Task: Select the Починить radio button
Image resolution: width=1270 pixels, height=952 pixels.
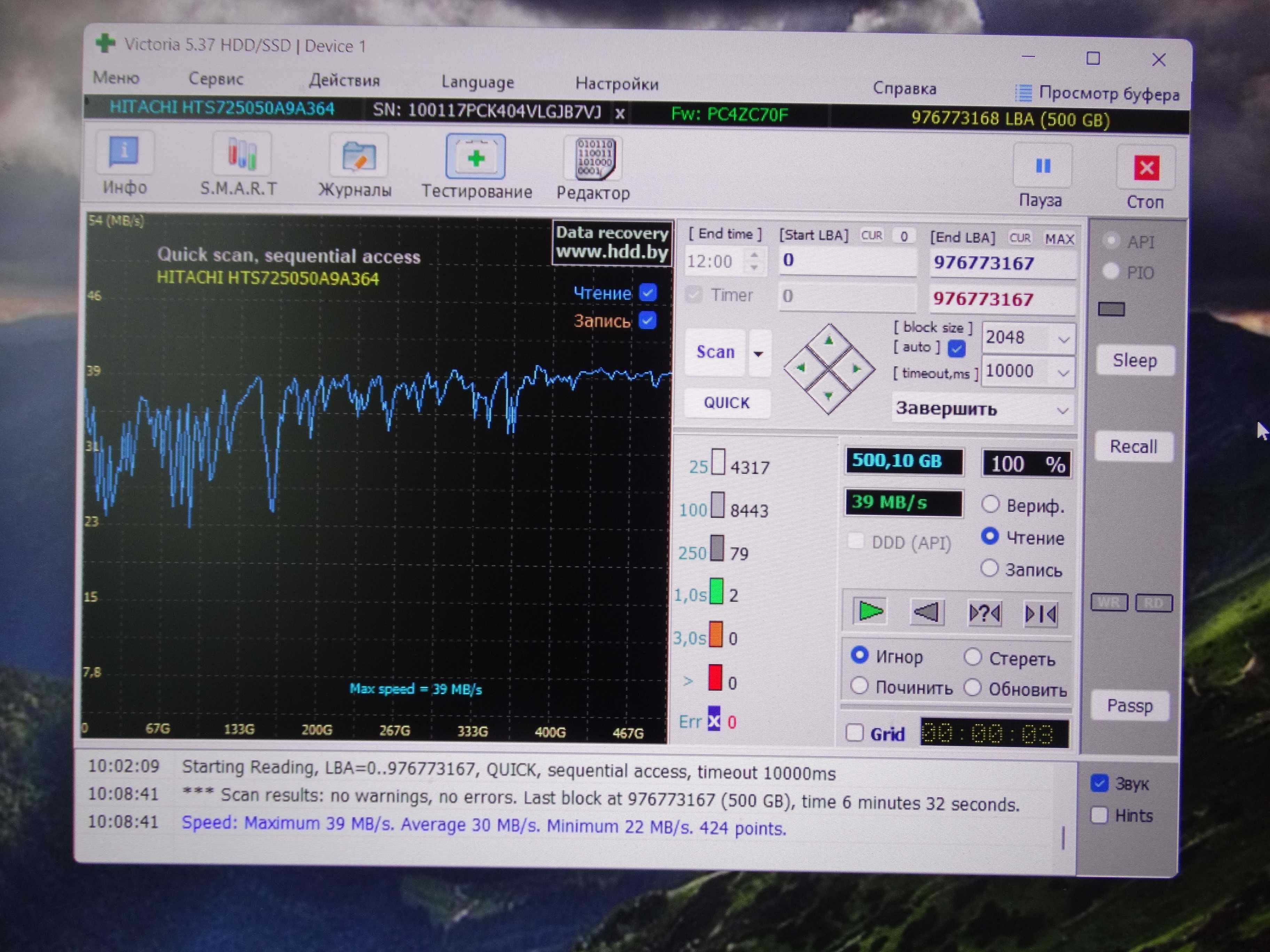Action: point(859,686)
